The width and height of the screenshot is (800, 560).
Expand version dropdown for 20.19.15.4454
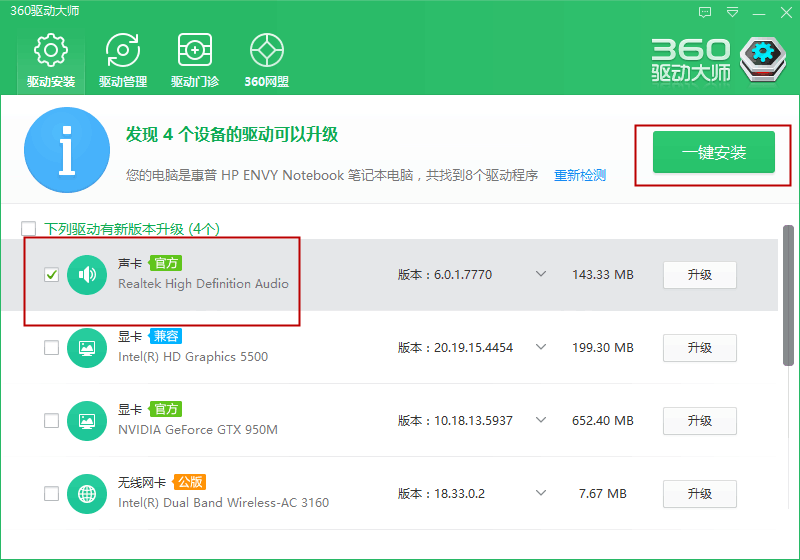[x=541, y=347]
